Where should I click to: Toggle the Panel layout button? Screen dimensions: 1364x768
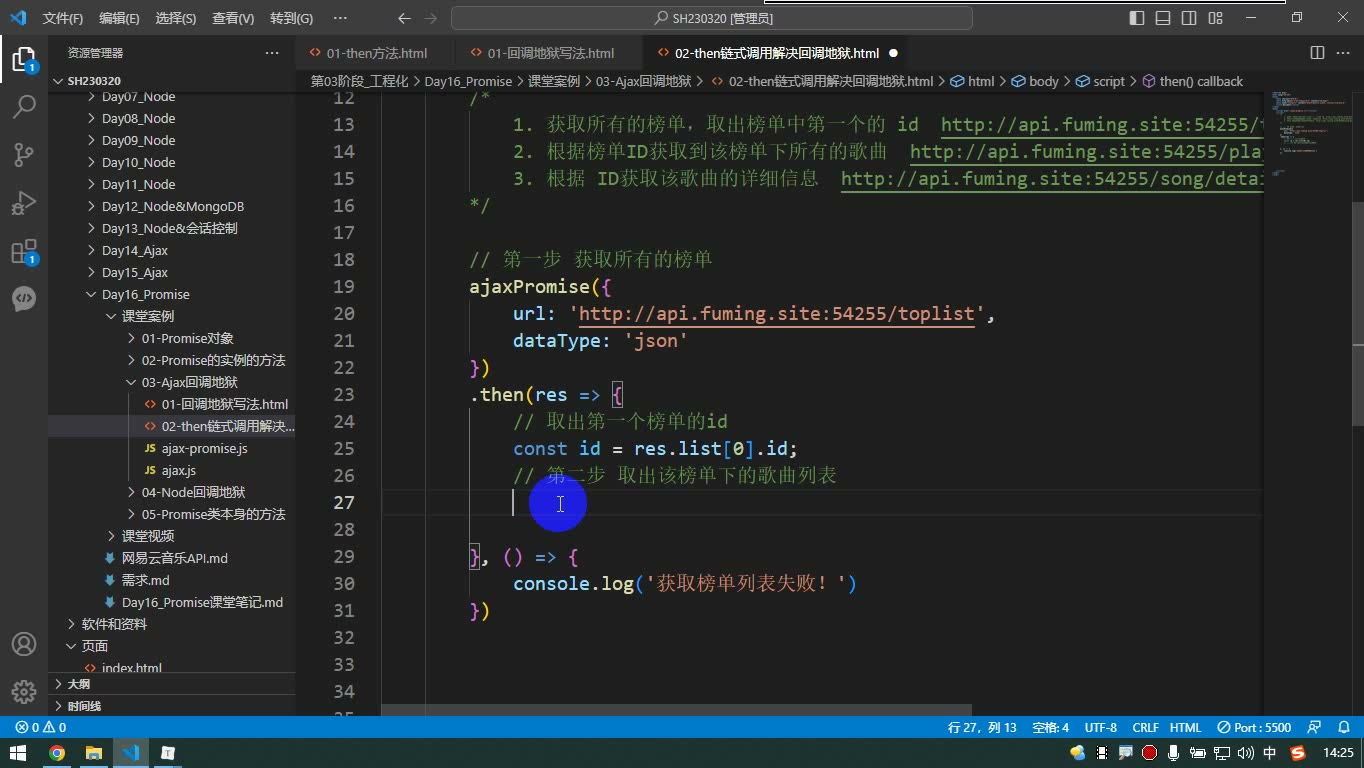[1163, 18]
